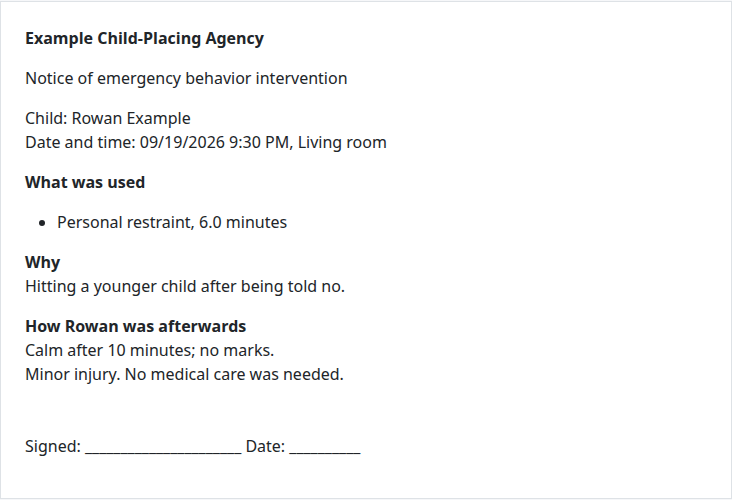Click the 6.0 minutes duration text
The image size is (732, 500).
tap(243, 223)
